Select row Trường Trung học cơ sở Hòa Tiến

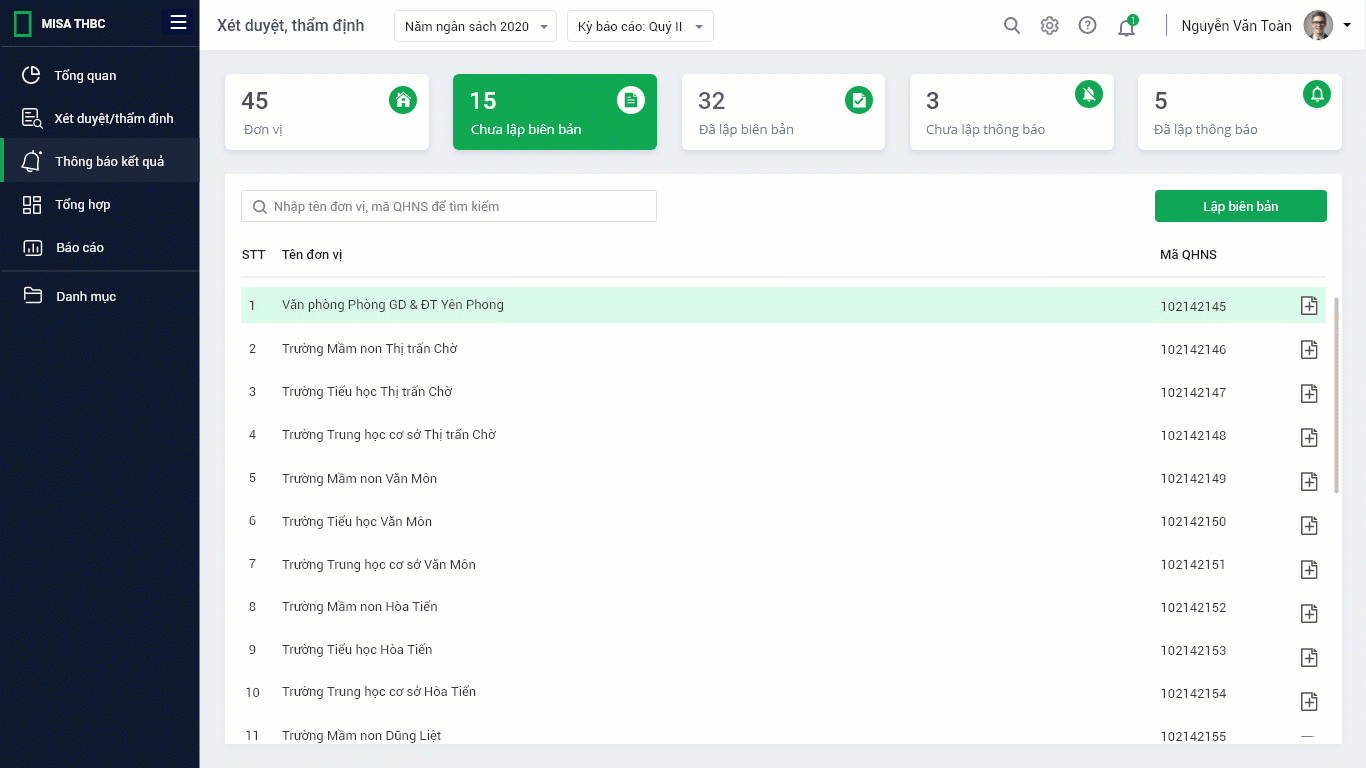point(783,692)
